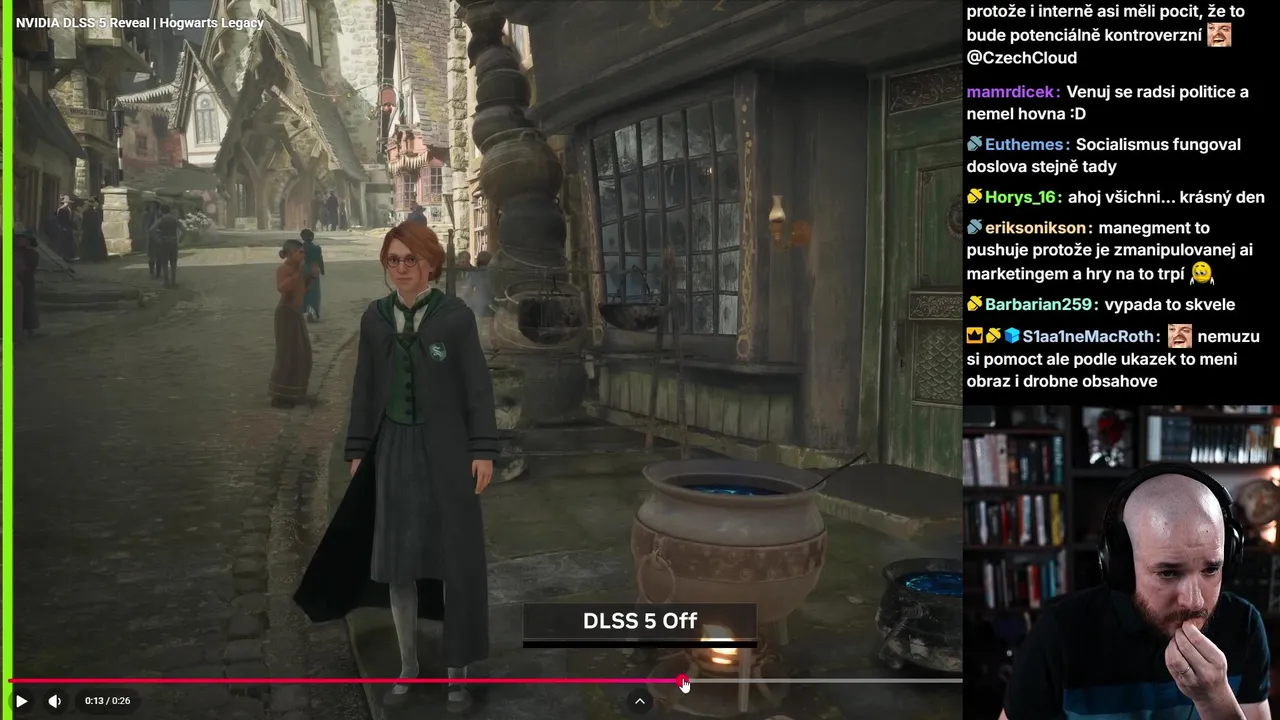Click the crown badge beside S1aa1neMacRoth
1280x720 pixels.
click(975, 336)
